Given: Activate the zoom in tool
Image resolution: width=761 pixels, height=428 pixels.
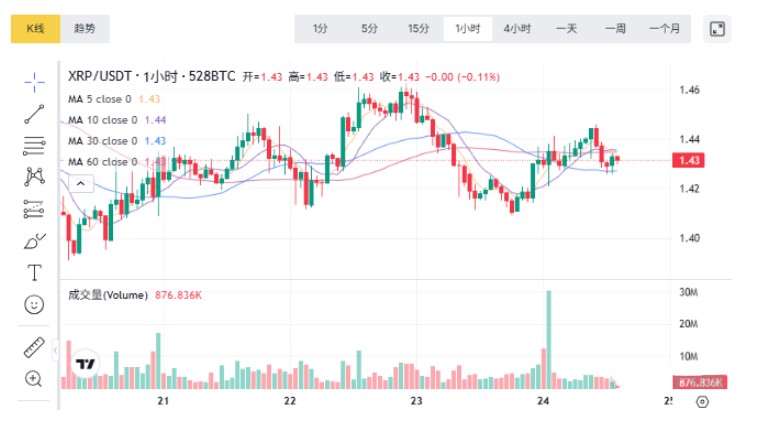Looking at the screenshot, I should pos(34,379).
